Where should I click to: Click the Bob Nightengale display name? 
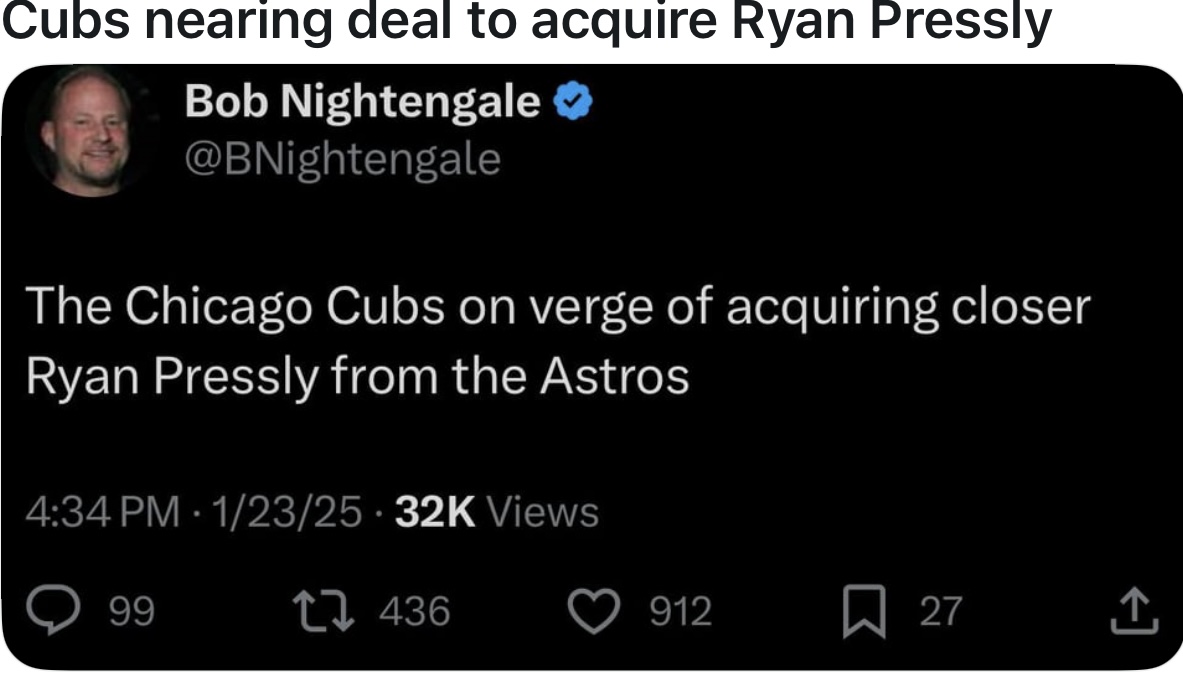(363, 101)
